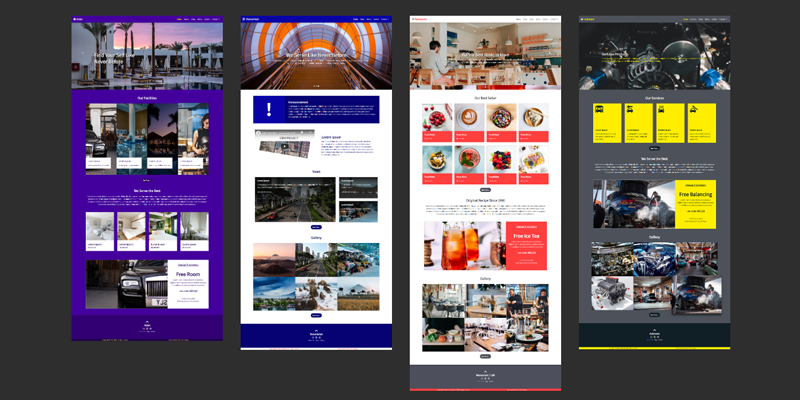This screenshot has width=800, height=400.
Task: Open the Contact dropdown in the blue template navbar
Action: [x=385, y=19]
